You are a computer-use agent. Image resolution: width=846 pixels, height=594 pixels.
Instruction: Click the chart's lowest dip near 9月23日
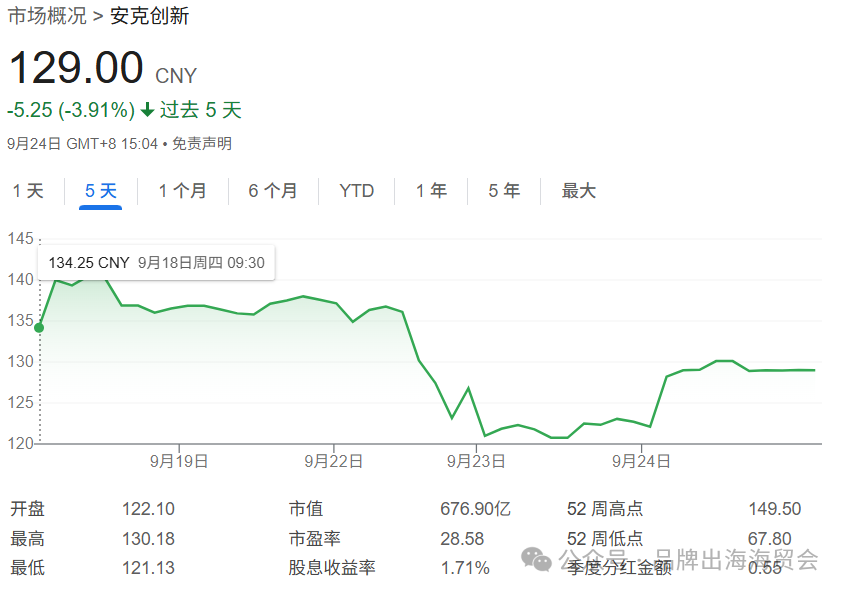tap(486, 437)
